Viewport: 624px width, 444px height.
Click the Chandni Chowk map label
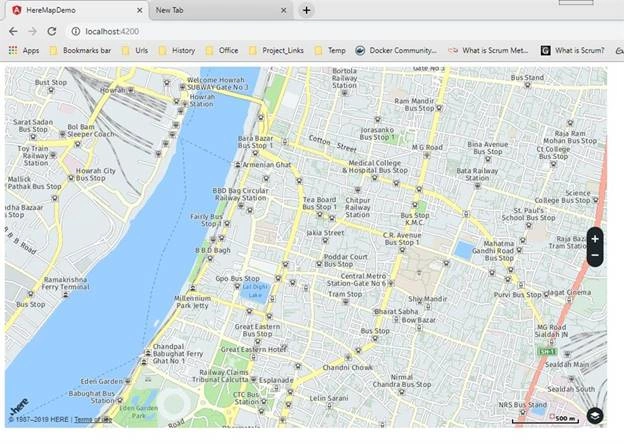click(347, 368)
